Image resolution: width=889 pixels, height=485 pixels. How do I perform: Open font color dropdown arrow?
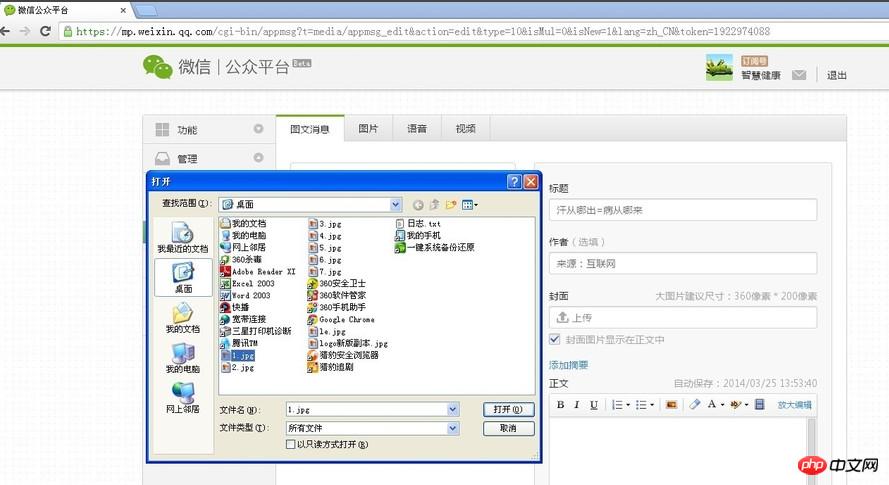722,404
